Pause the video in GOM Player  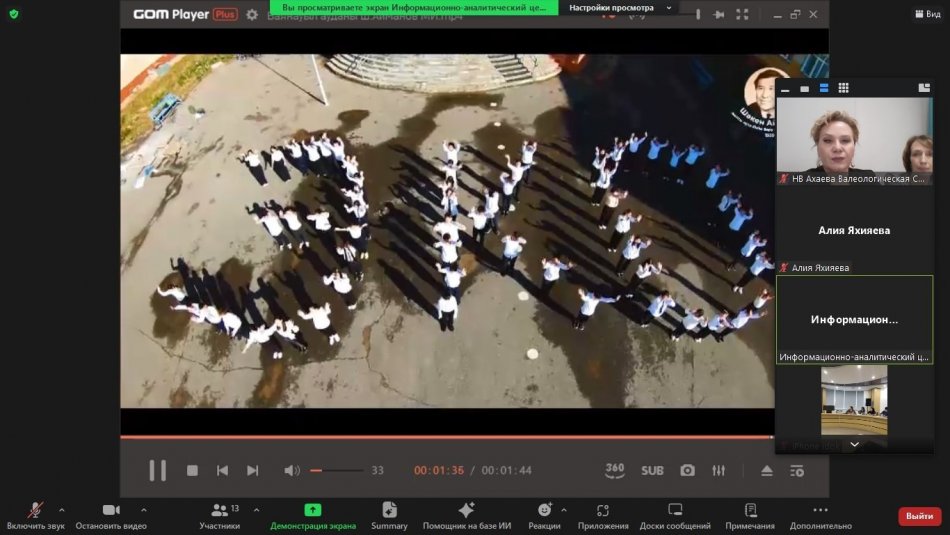(x=158, y=470)
